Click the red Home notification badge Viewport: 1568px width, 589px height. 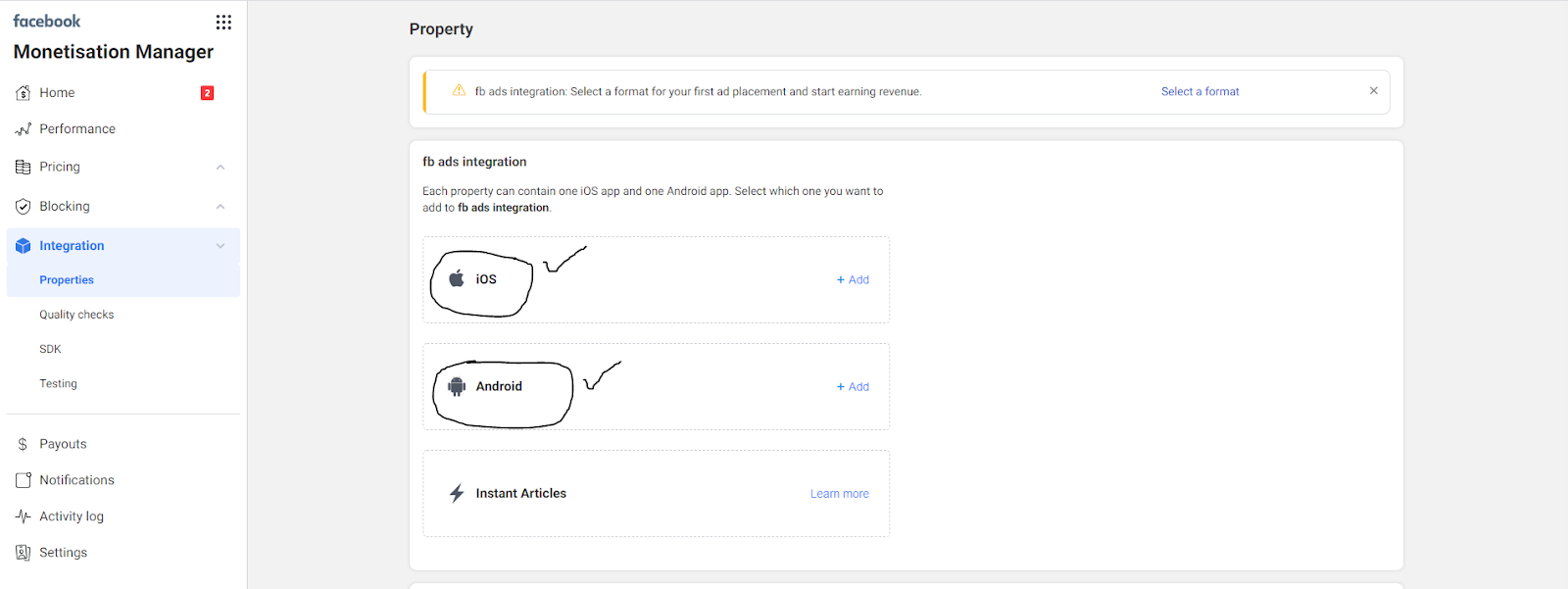coord(207,93)
